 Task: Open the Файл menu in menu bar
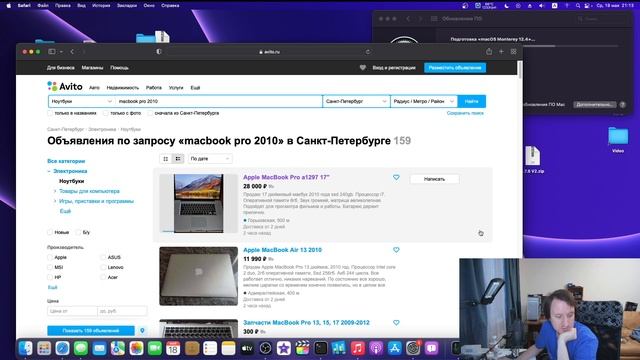(x=43, y=6)
